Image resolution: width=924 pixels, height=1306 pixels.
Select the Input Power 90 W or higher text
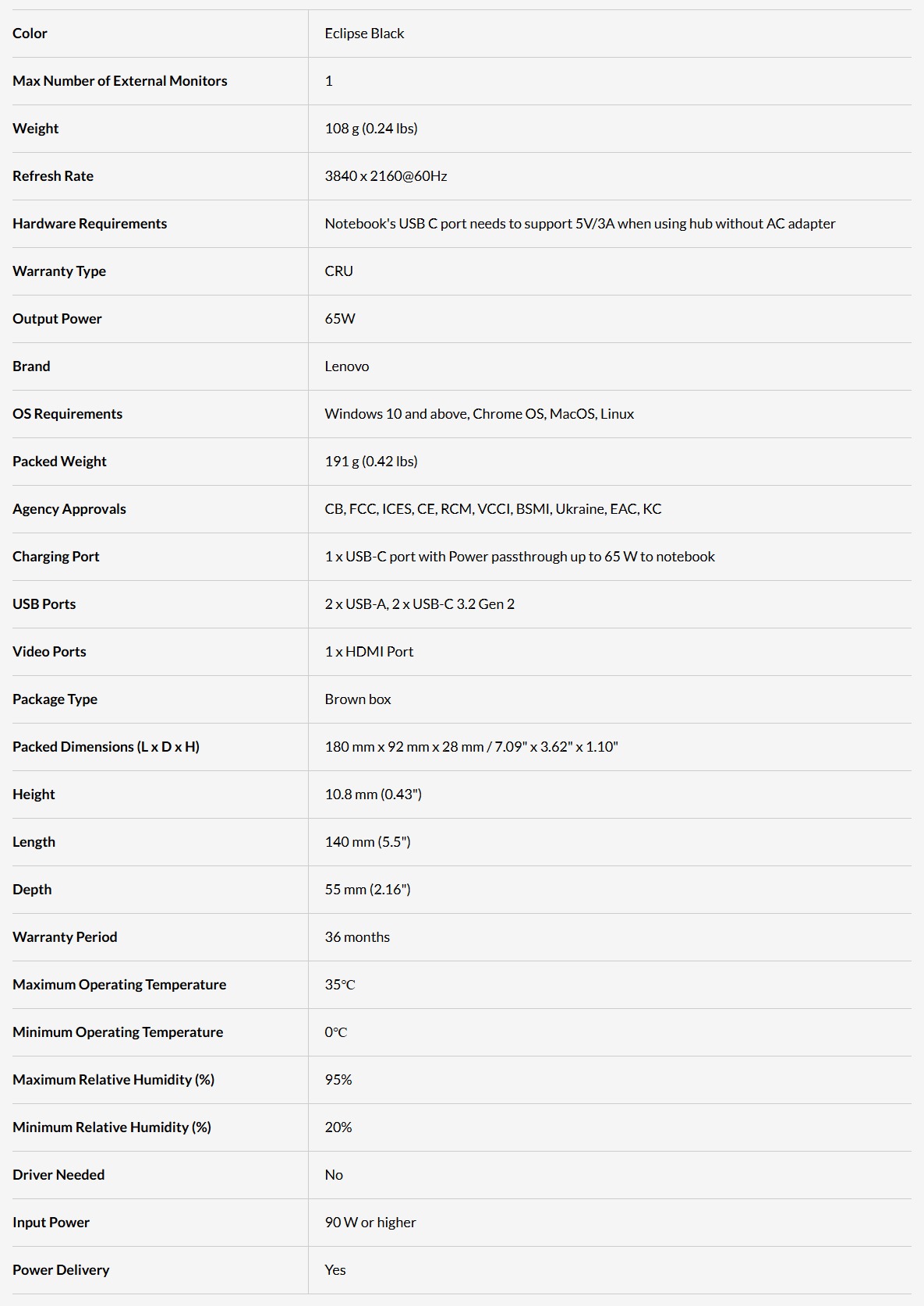[x=370, y=1223]
